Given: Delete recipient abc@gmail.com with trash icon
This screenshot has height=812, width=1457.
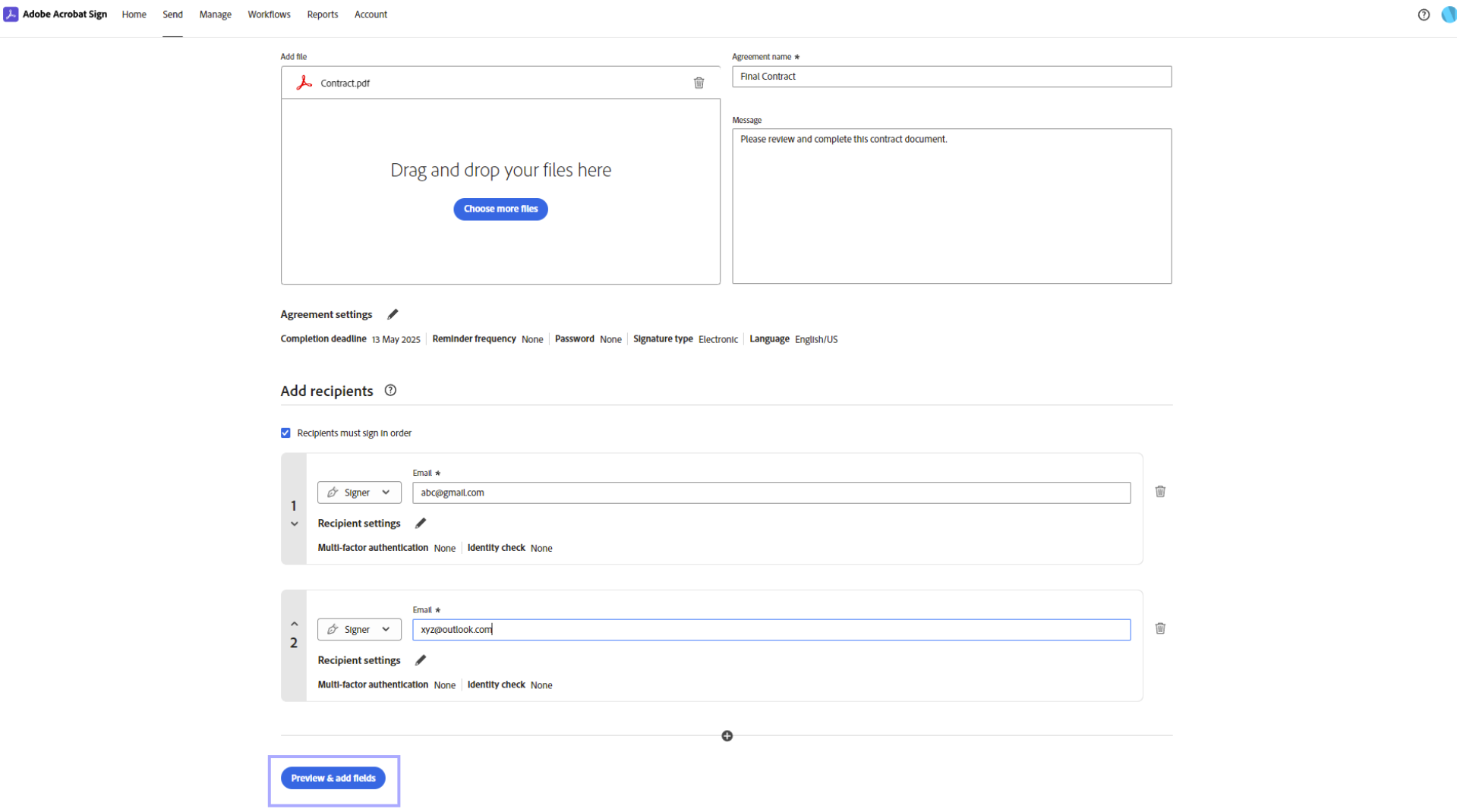Looking at the screenshot, I should (x=1160, y=492).
